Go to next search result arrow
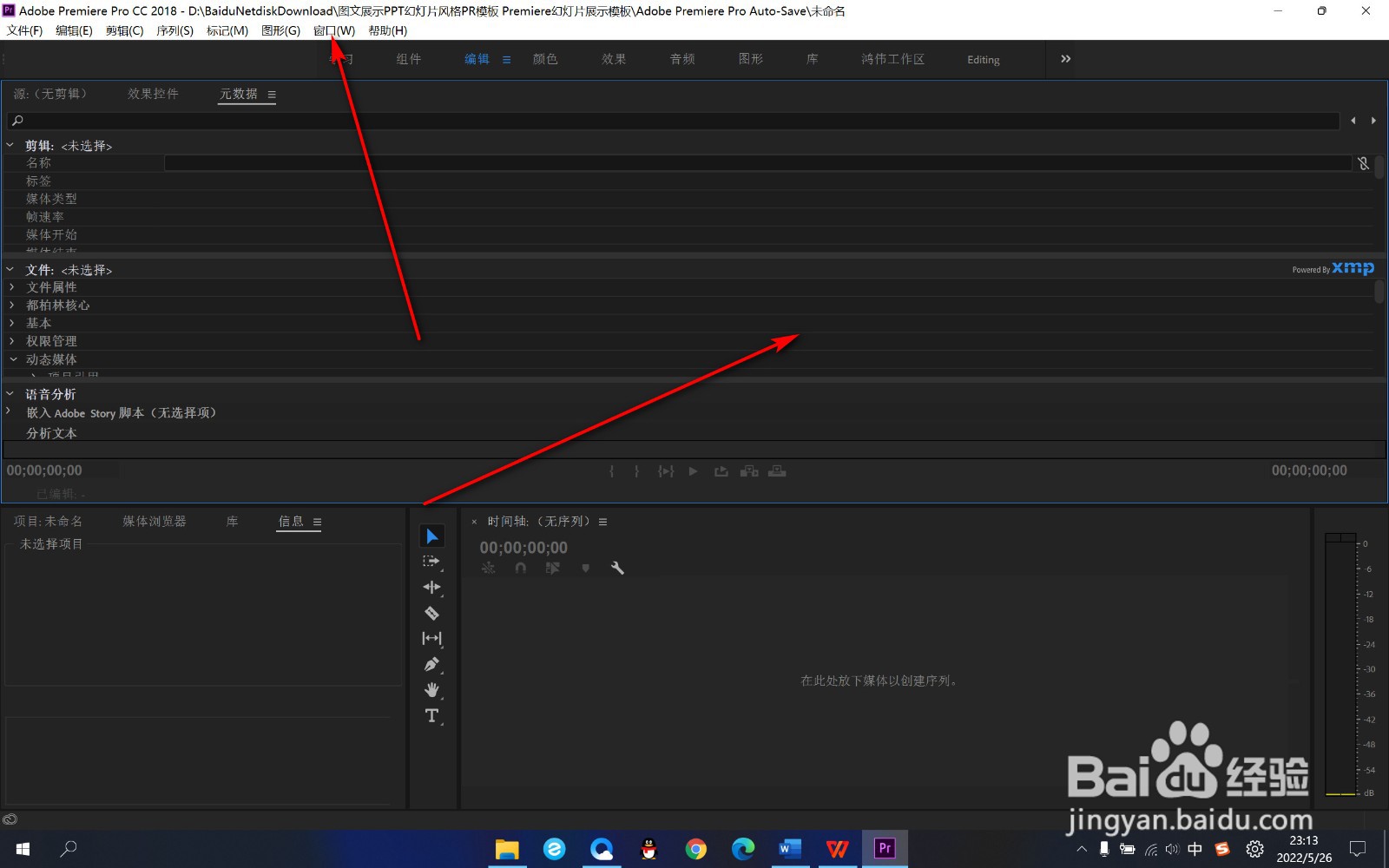This screenshot has width=1389, height=868. pos(1373,121)
